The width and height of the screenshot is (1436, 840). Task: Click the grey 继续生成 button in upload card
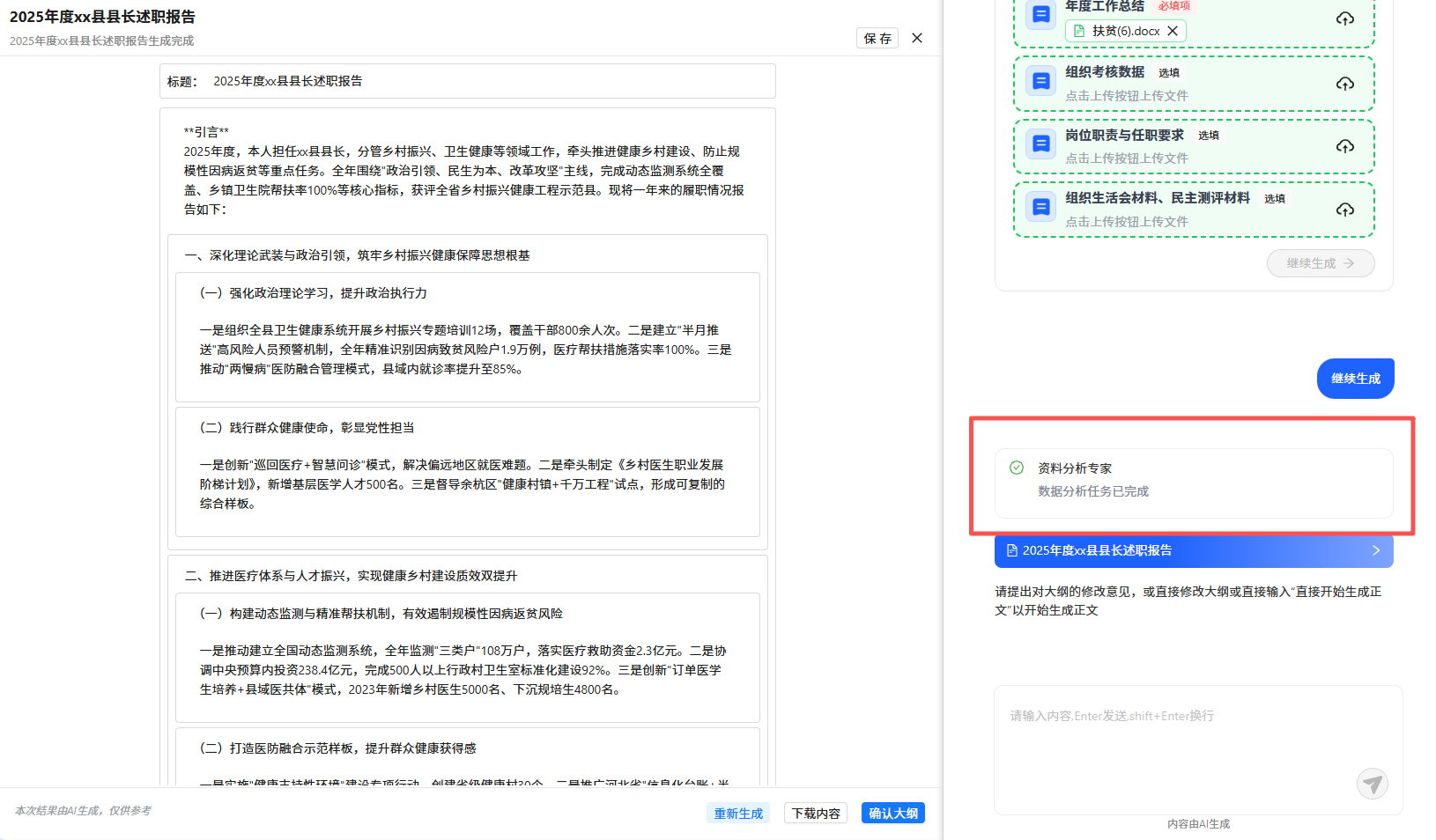coord(1320,263)
